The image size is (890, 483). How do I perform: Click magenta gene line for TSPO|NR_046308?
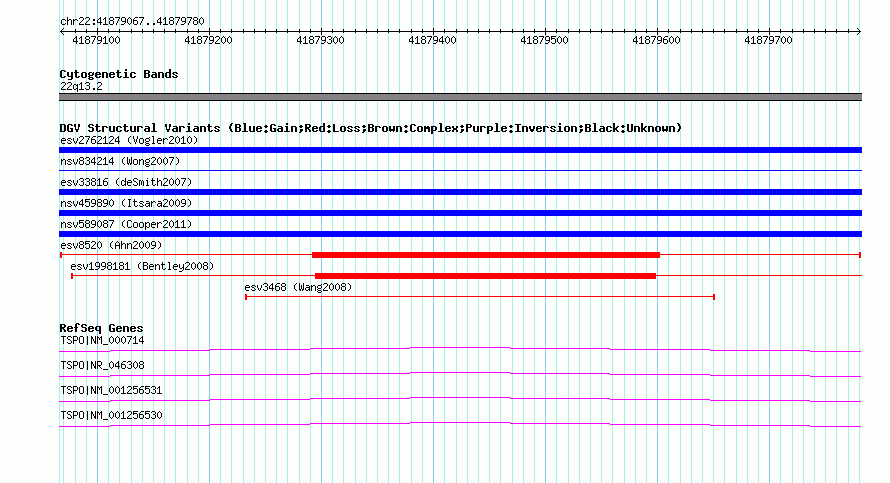[x=460, y=374]
